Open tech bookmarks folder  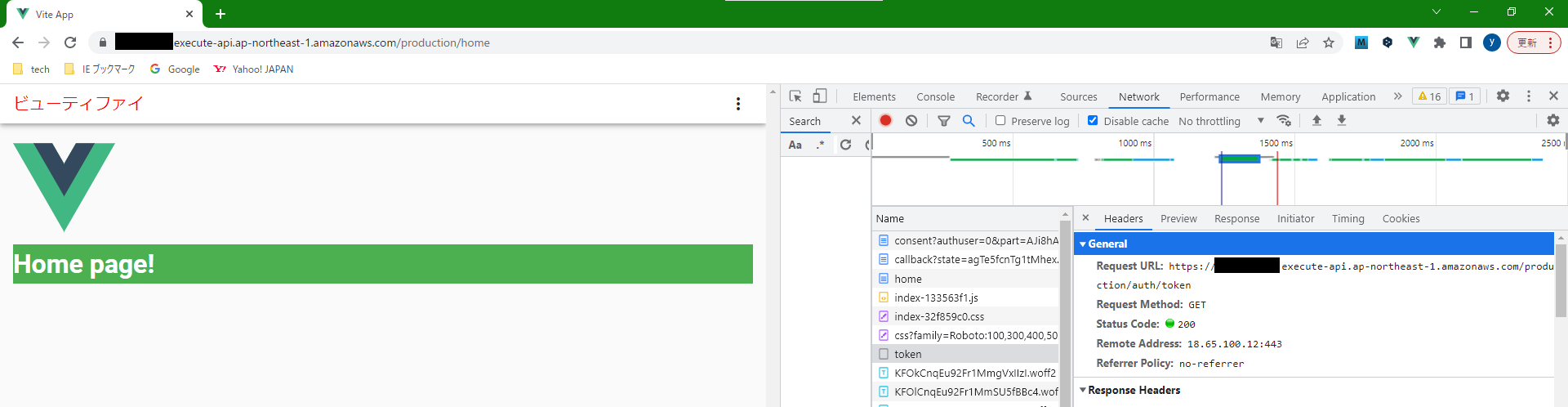[32, 69]
